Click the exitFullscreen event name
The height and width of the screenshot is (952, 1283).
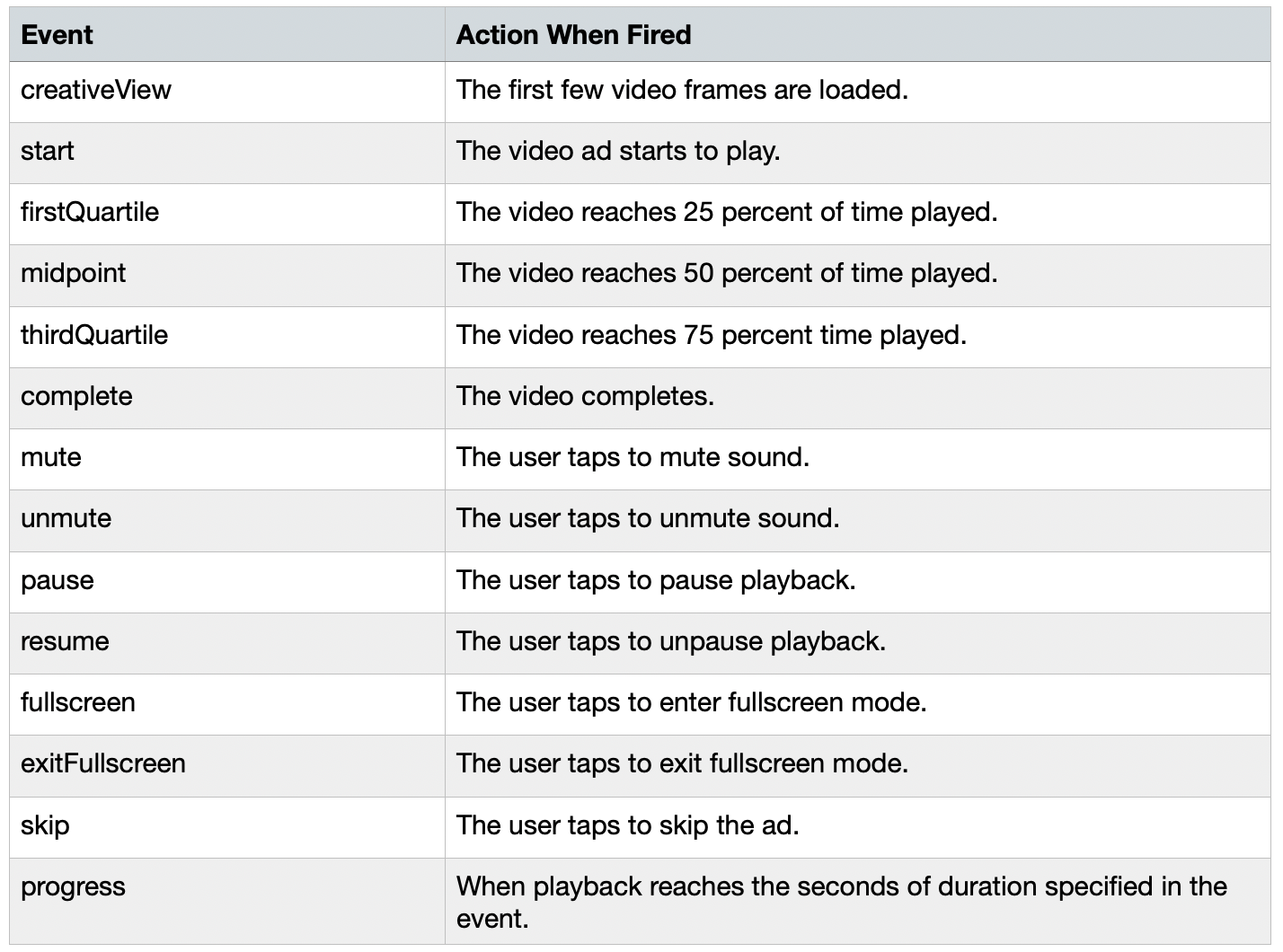[103, 763]
